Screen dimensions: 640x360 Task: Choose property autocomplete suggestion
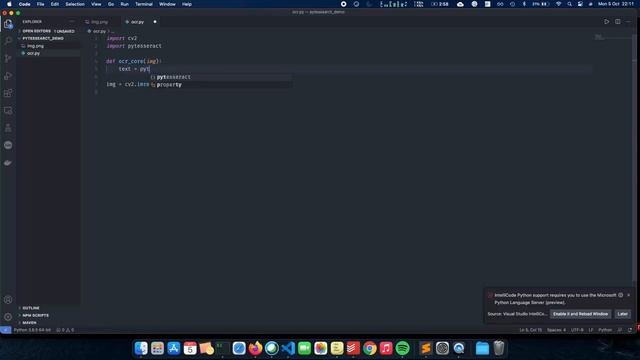(220, 84)
